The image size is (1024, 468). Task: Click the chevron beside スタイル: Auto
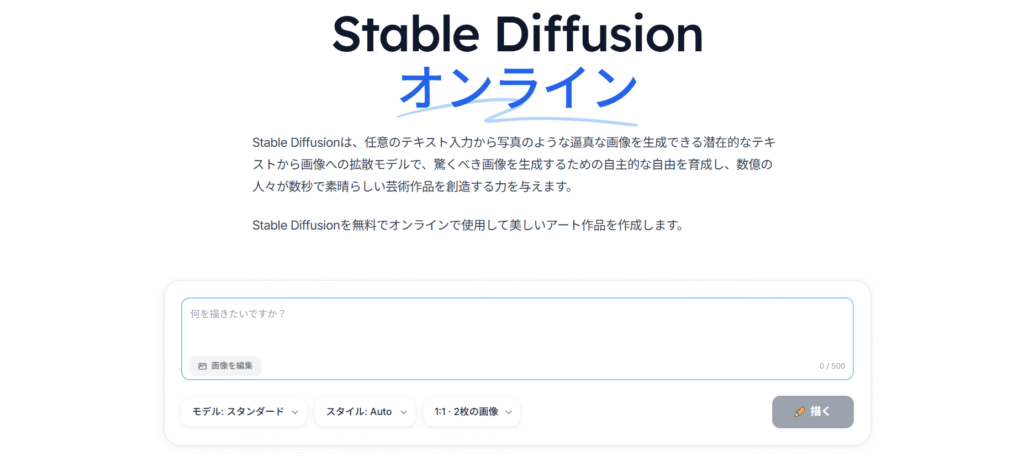tap(403, 412)
